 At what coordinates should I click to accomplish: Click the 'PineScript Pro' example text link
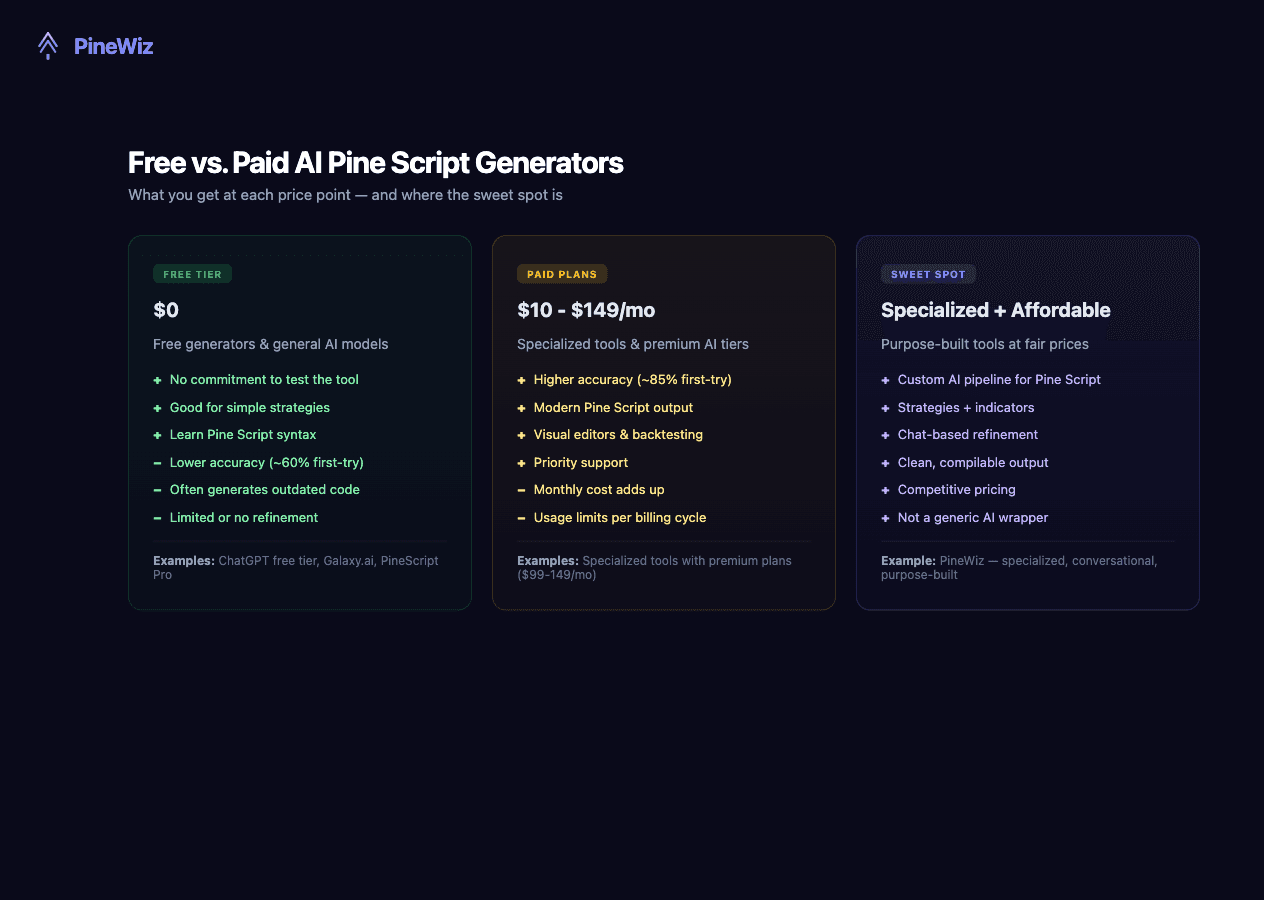pos(410,560)
